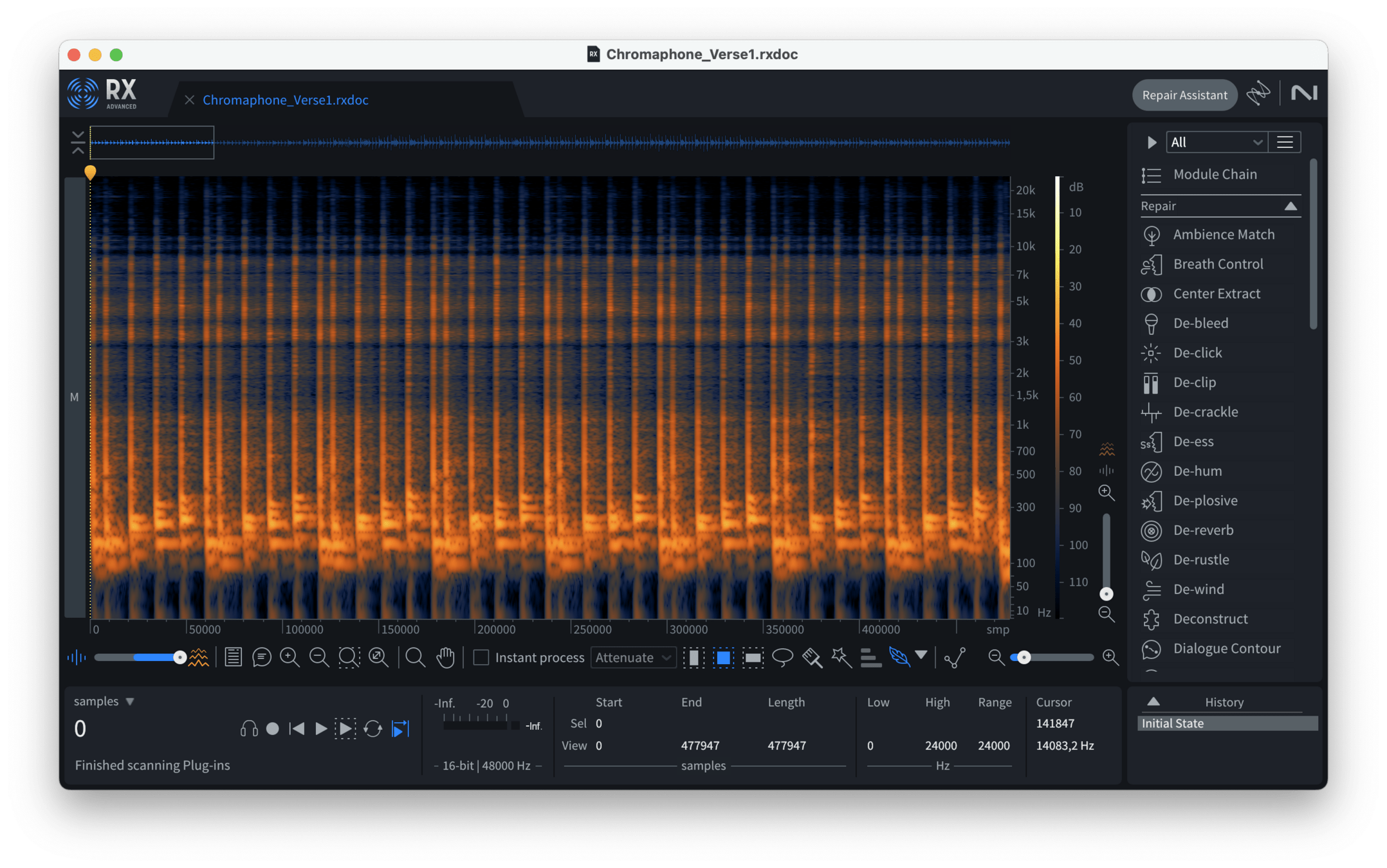Select the harmonics selection tool
The width and height of the screenshot is (1387, 868).
[870, 657]
